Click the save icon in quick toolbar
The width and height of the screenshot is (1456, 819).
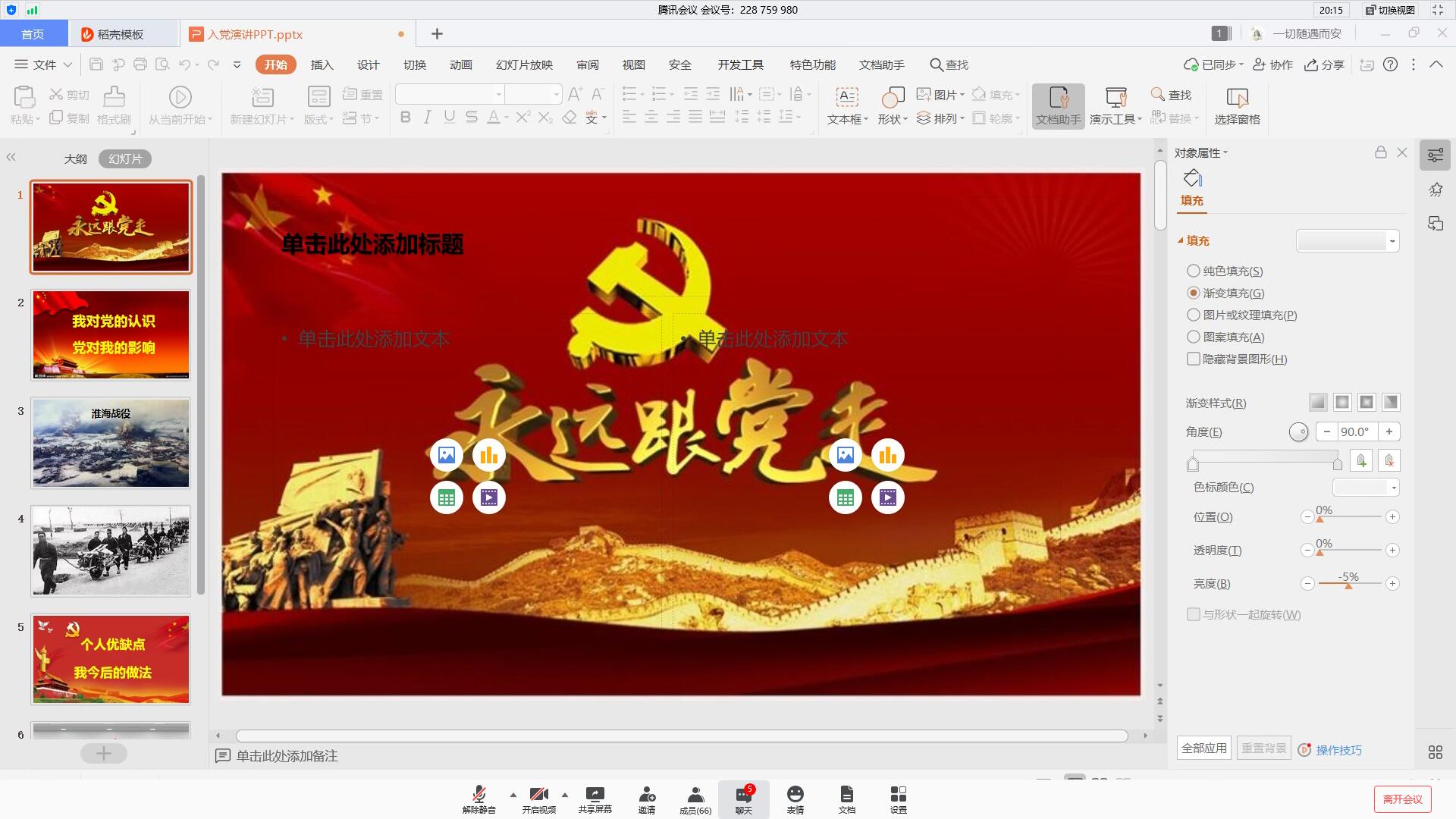point(96,64)
